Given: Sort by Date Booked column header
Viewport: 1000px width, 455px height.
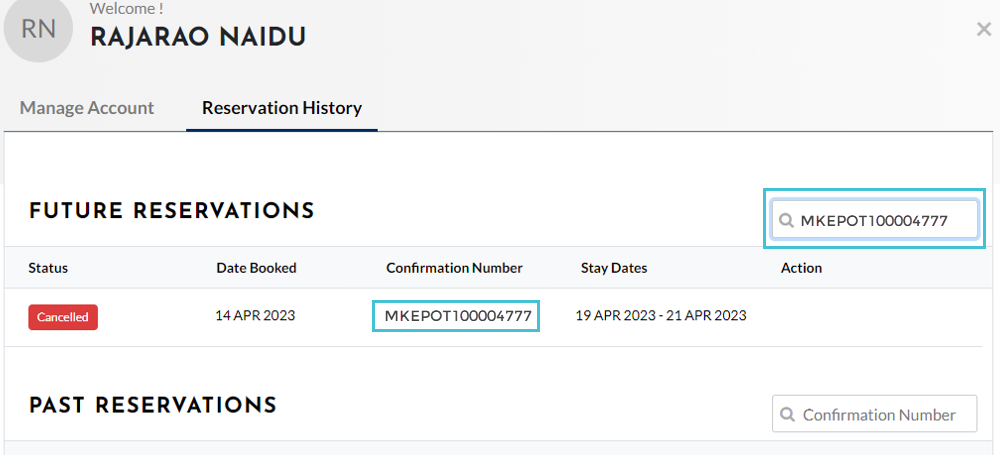Looking at the screenshot, I should 256,268.
